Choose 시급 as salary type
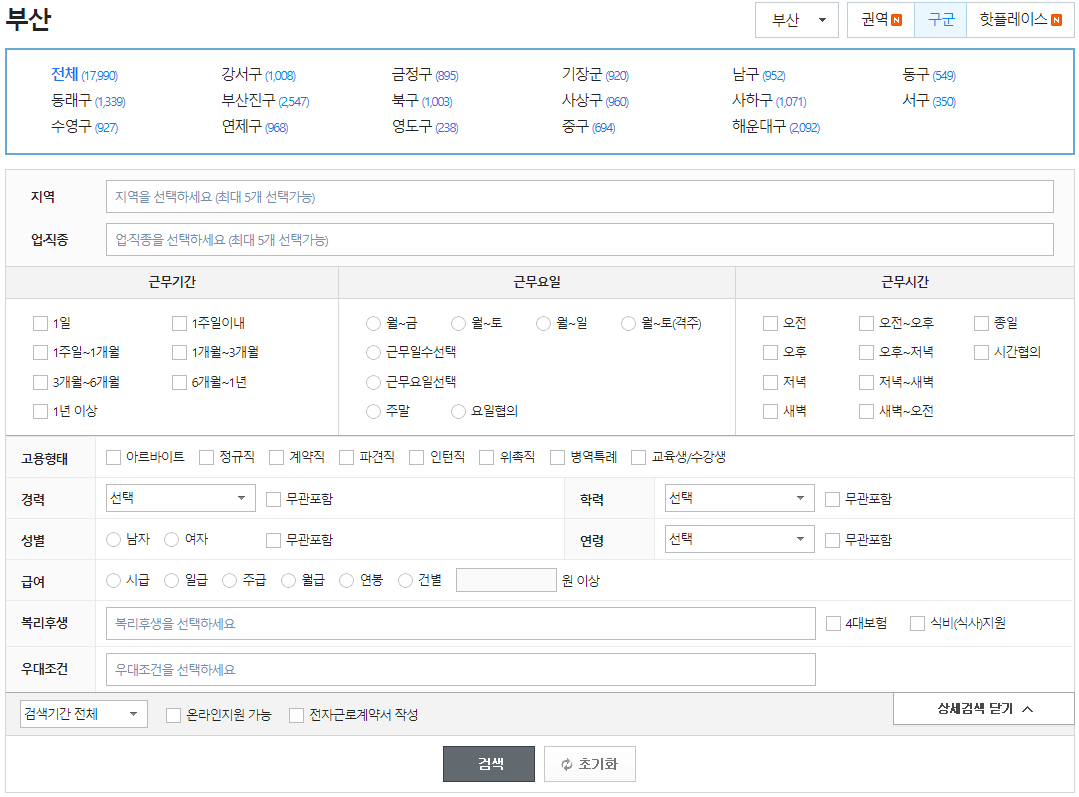The height and width of the screenshot is (797, 1079). tap(112, 580)
